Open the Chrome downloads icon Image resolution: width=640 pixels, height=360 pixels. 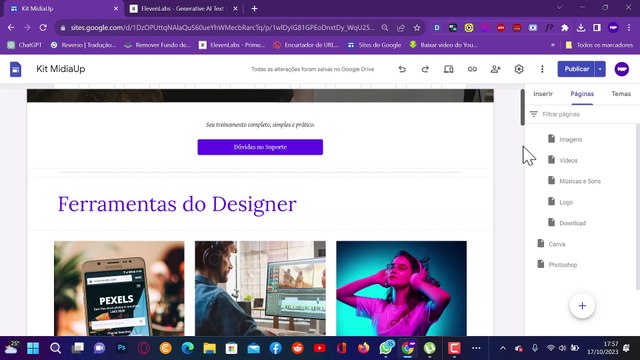[x=581, y=28]
